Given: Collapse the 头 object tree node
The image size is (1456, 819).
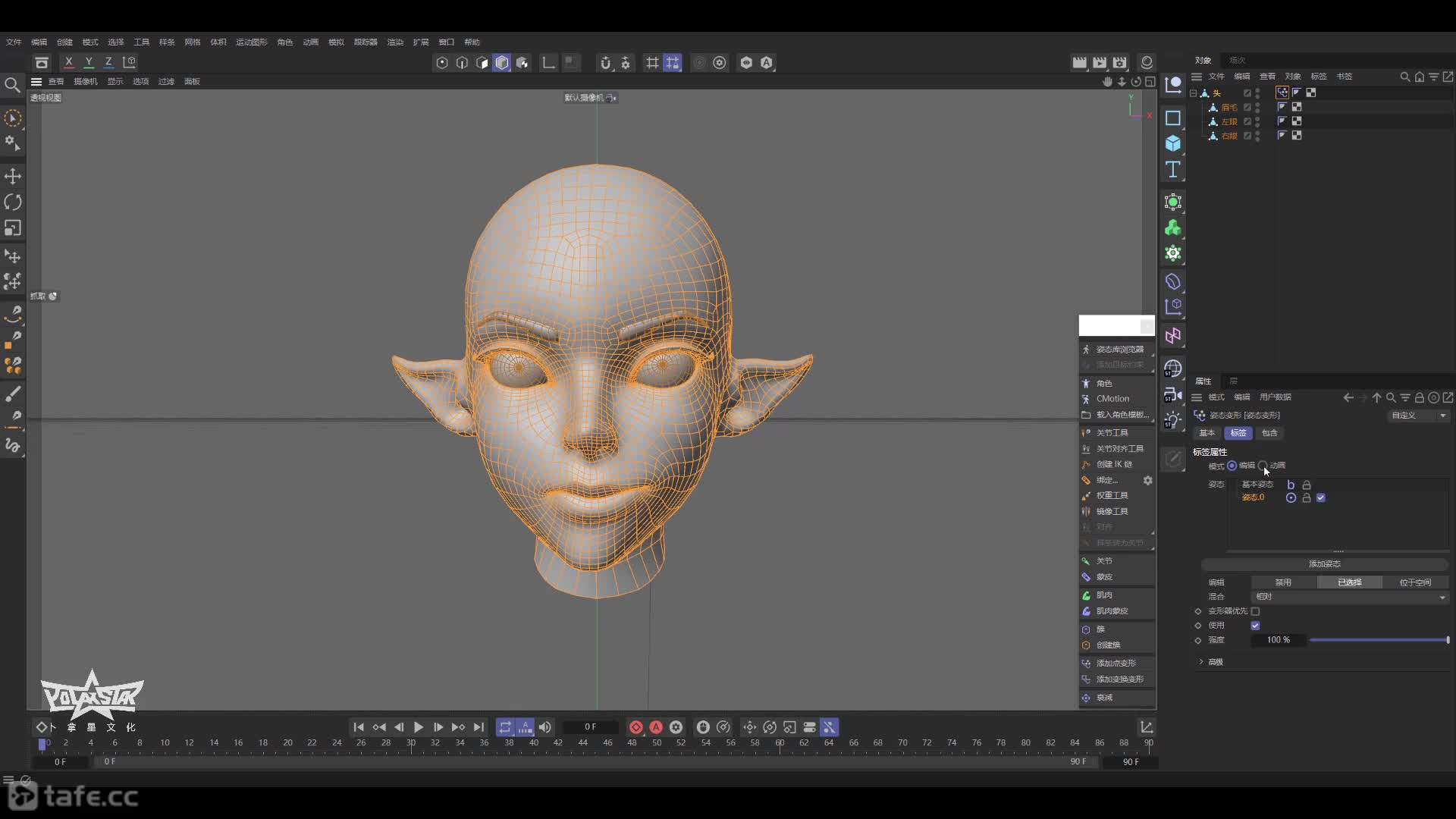Looking at the screenshot, I should 1194,93.
